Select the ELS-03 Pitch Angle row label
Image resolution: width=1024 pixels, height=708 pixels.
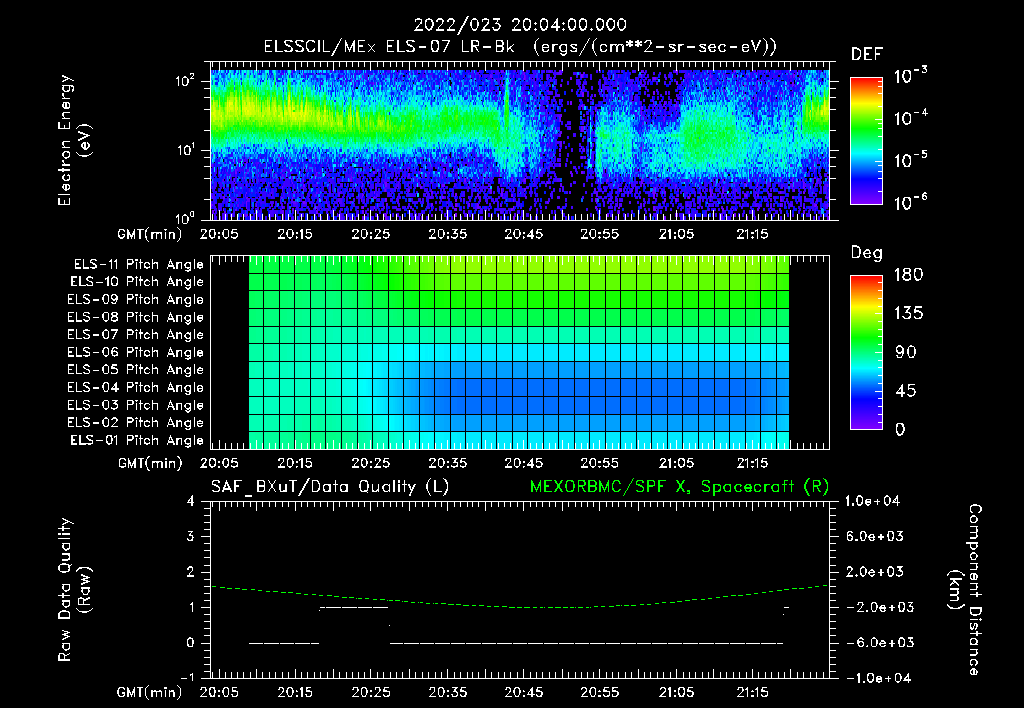136,405
